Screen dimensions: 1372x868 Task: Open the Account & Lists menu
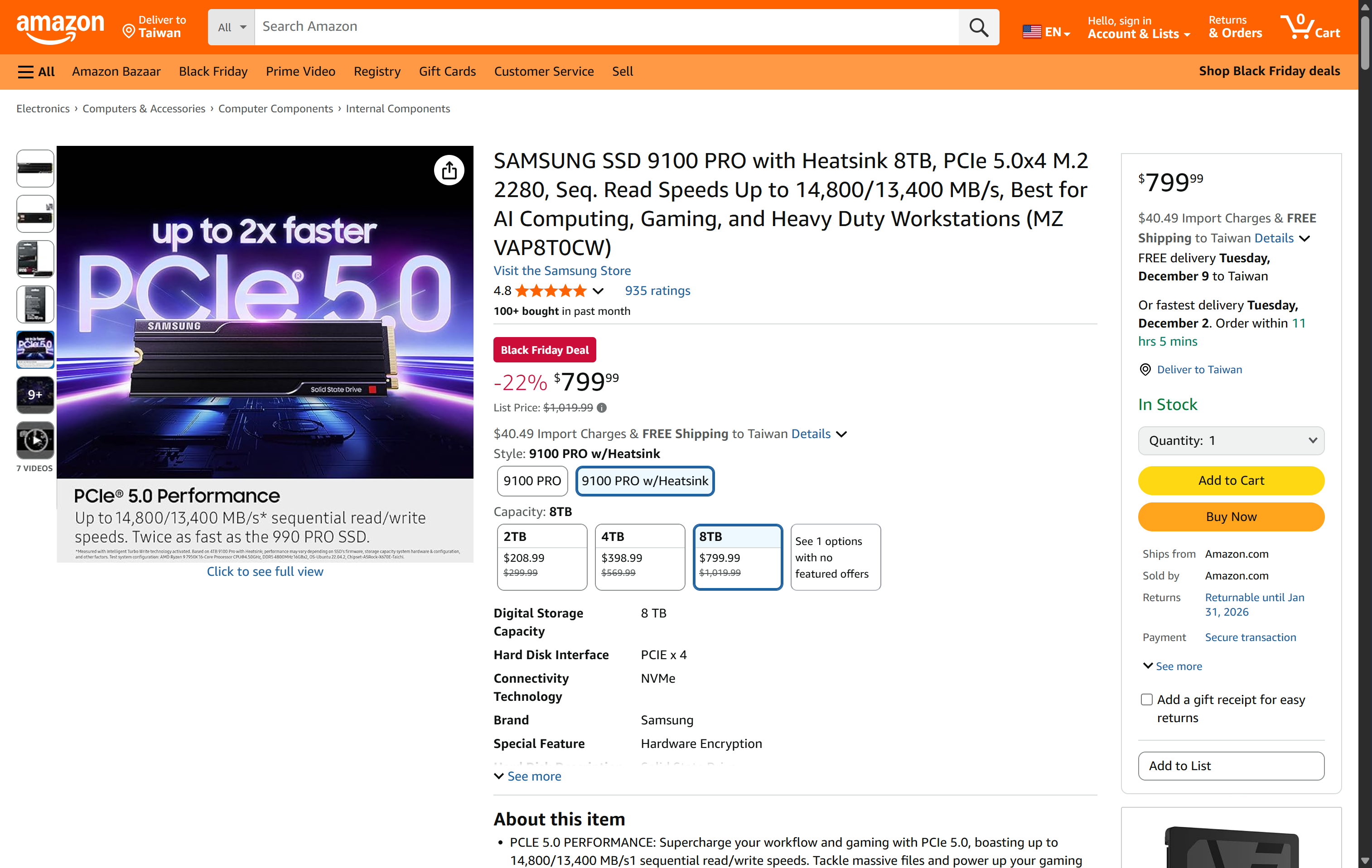click(x=1138, y=27)
